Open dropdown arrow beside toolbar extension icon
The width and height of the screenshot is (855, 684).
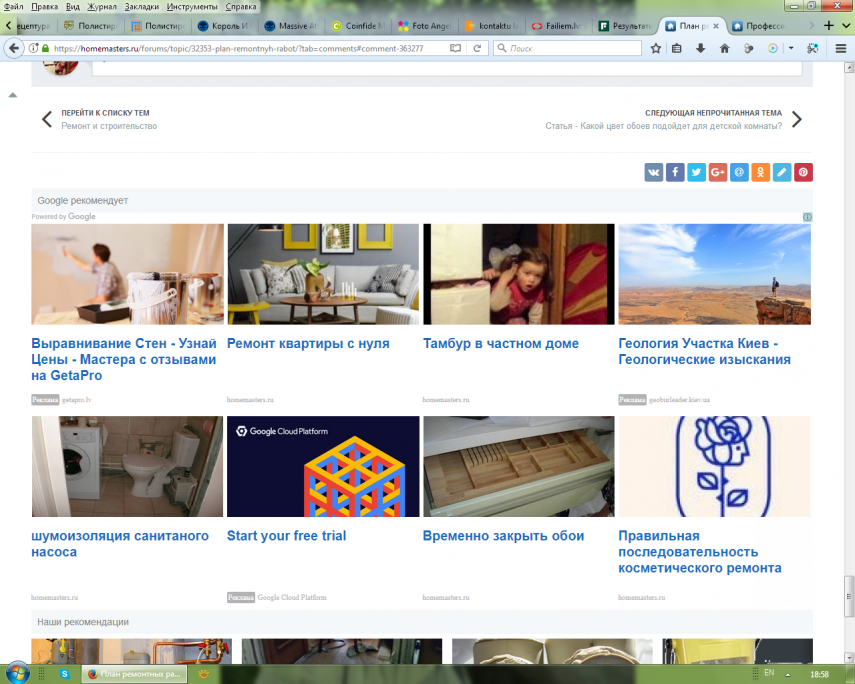tap(790, 48)
